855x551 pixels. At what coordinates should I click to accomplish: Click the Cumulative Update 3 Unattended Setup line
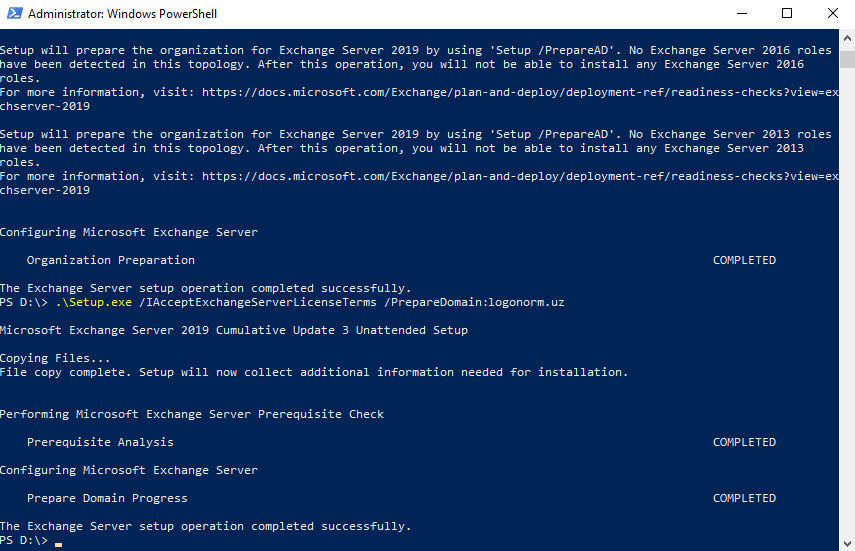pos(234,330)
